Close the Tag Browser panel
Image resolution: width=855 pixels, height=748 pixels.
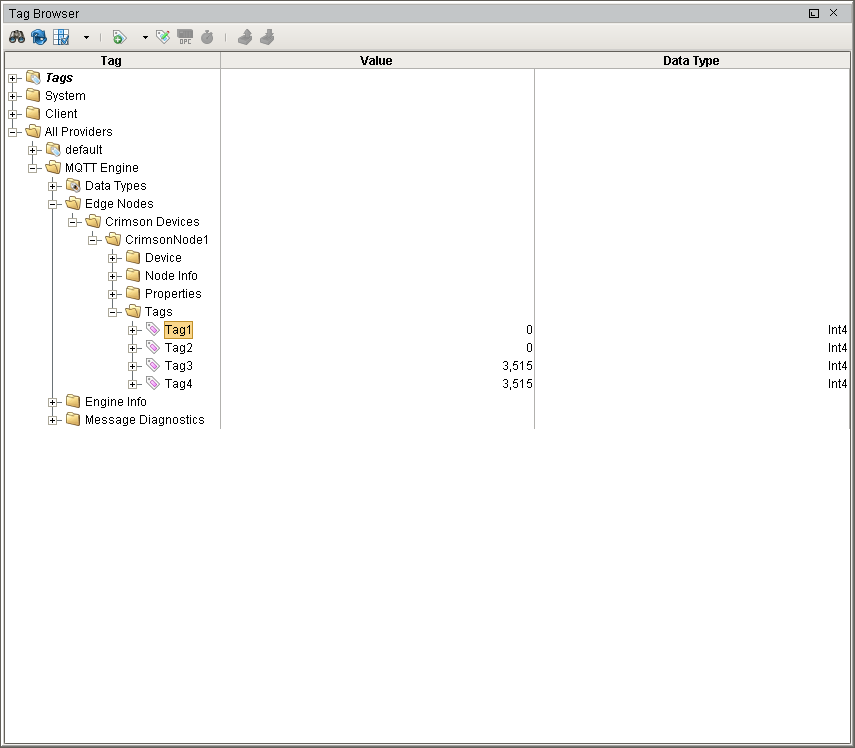(833, 13)
